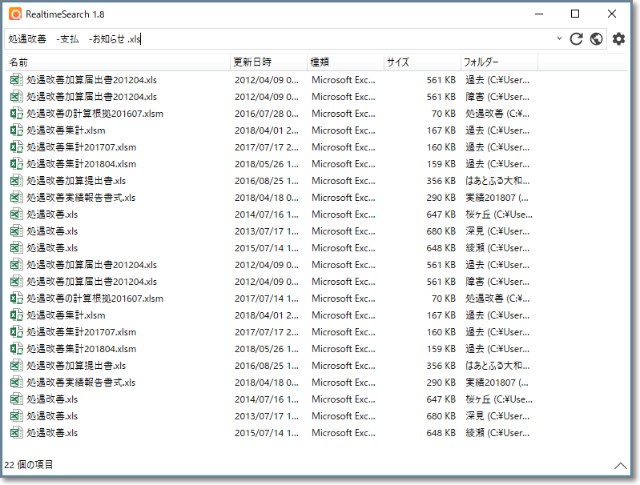Select the 2017/07/14 modified date cell

click(x=266, y=298)
